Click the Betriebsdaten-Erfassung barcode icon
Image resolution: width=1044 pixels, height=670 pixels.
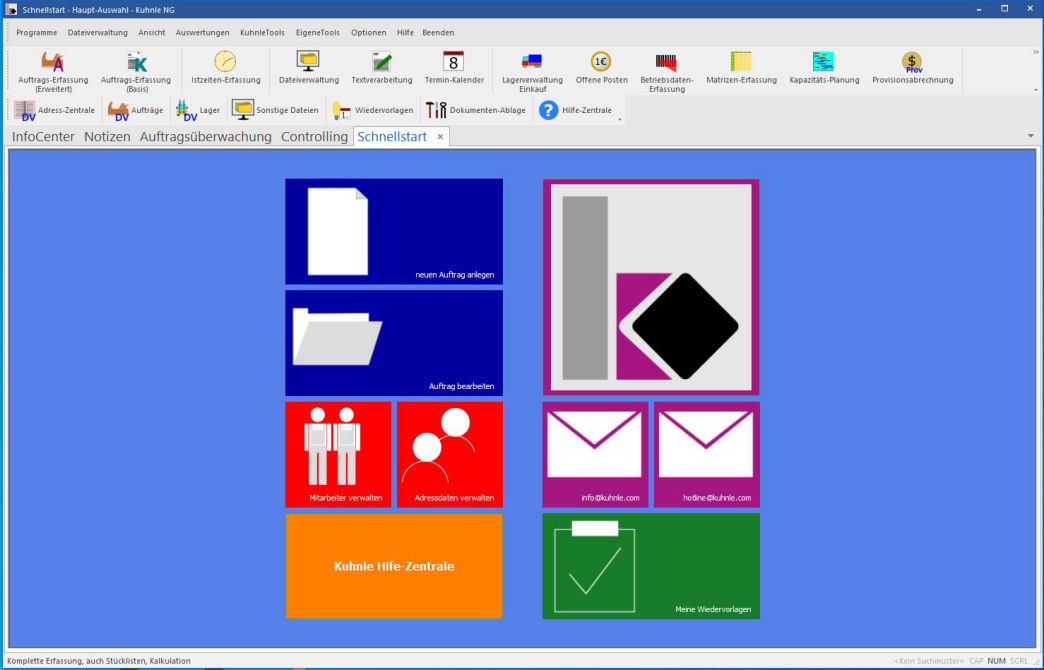[666, 62]
